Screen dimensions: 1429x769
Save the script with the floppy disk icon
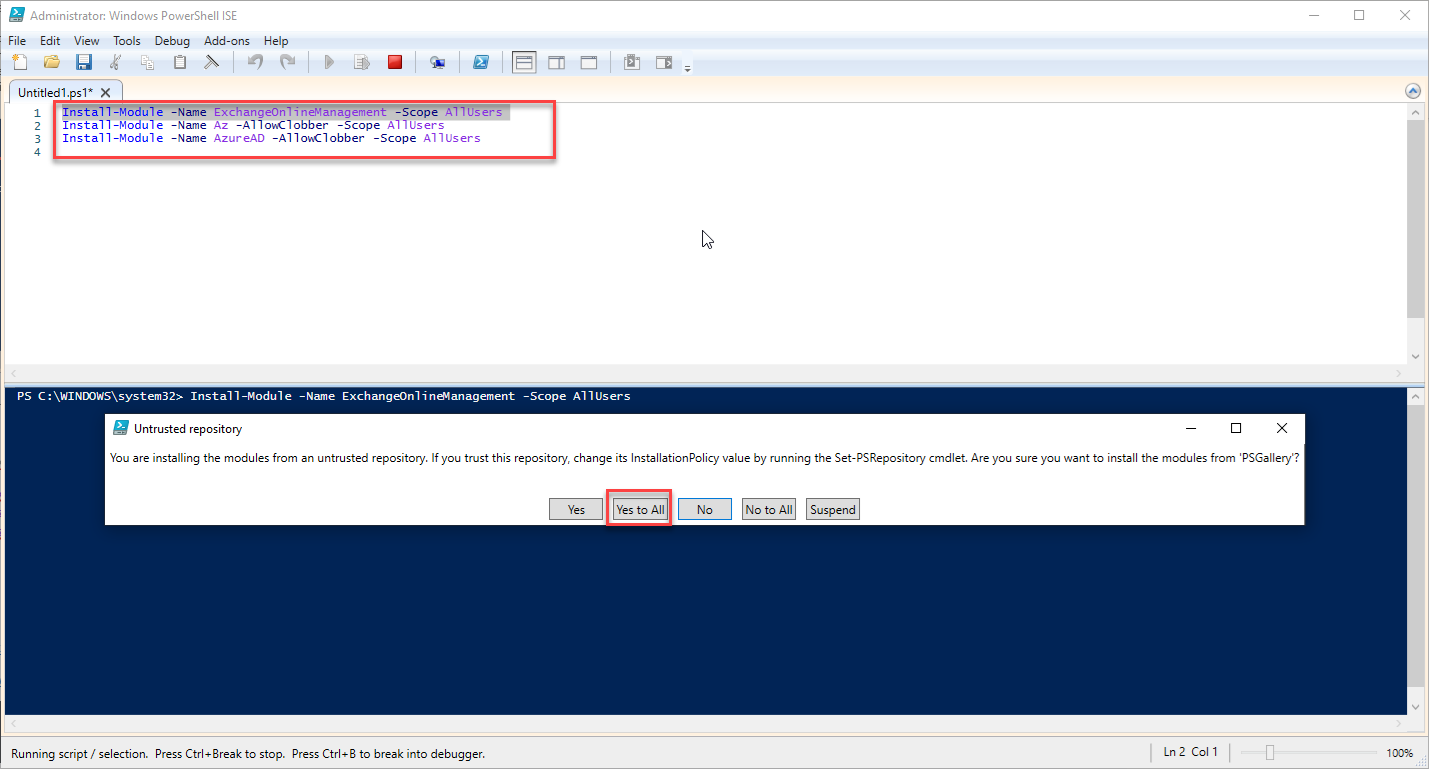pyautogui.click(x=84, y=62)
